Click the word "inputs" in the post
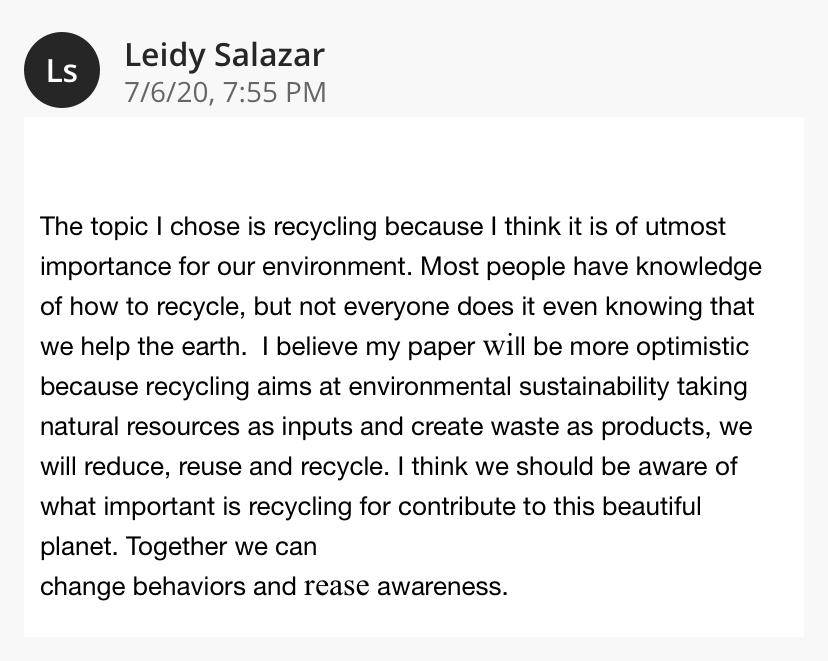Screen dimensions: 828x661 pyautogui.click(x=317, y=428)
